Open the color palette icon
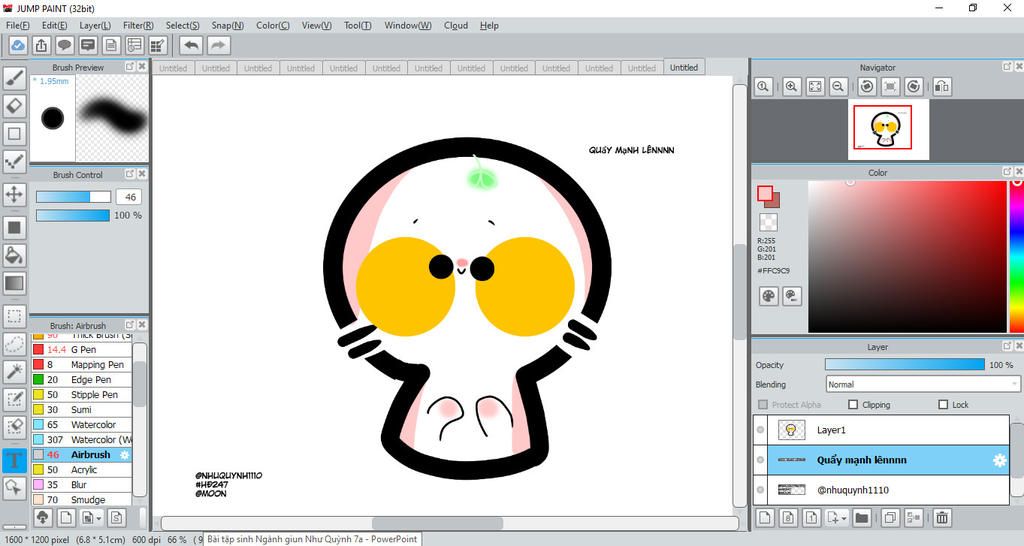The image size is (1024, 546). coord(769,297)
